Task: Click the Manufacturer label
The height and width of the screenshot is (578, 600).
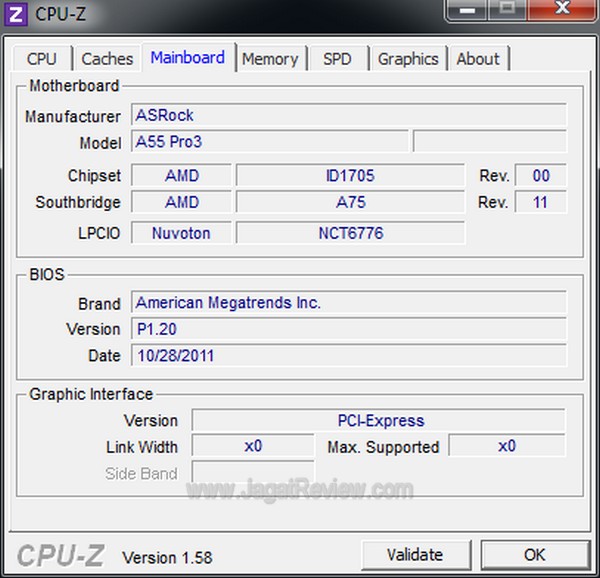Action: (73, 117)
